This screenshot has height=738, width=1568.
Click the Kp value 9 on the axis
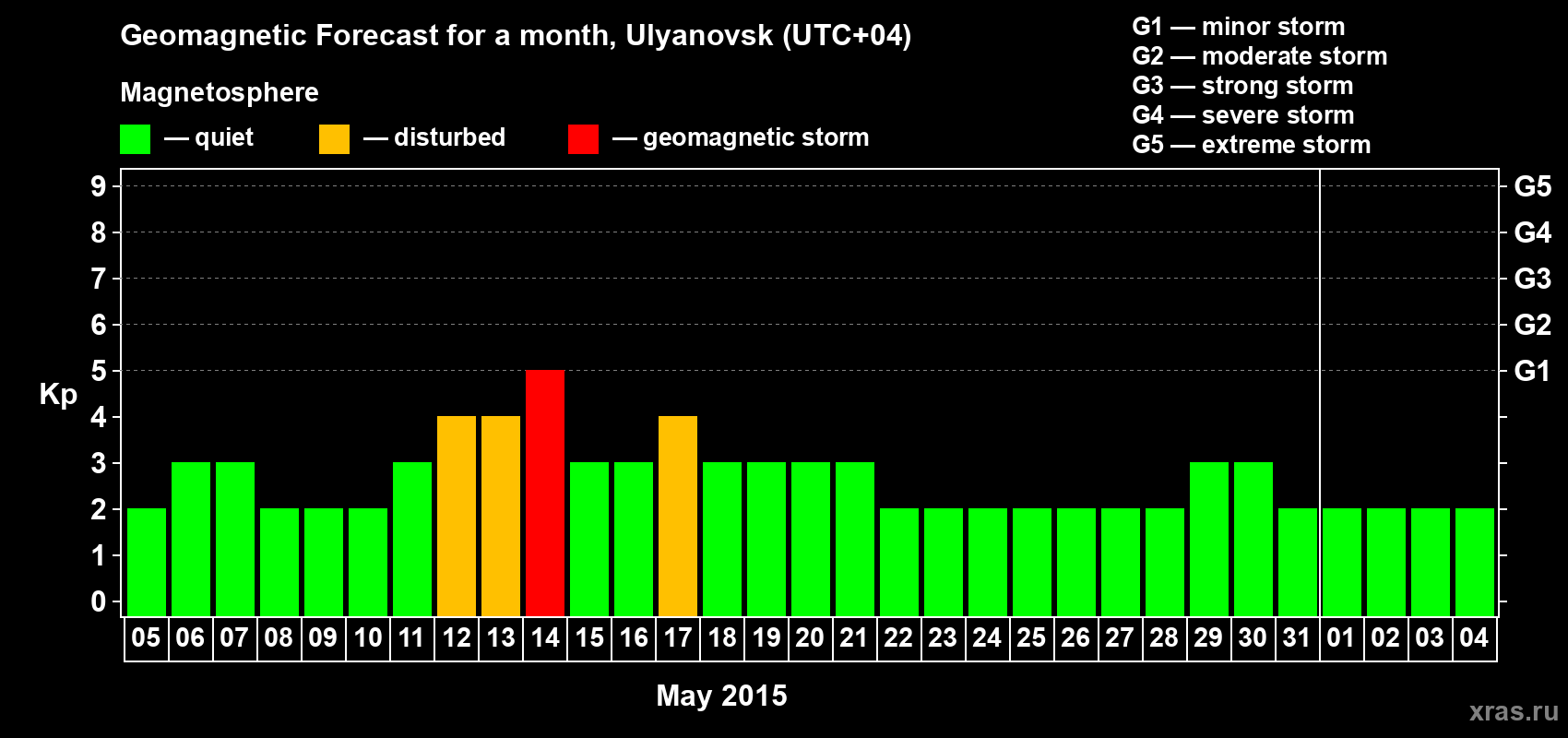[99, 186]
